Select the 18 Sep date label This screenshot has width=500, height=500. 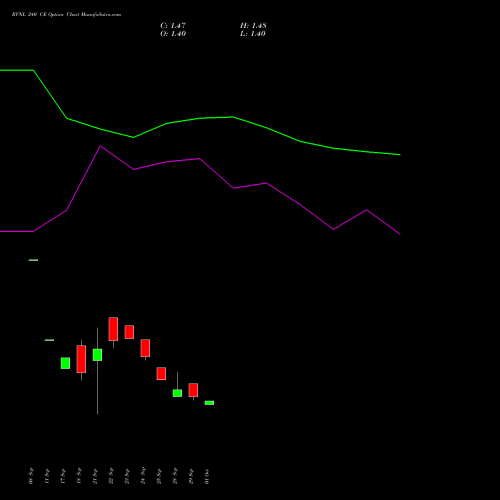click(x=79, y=476)
